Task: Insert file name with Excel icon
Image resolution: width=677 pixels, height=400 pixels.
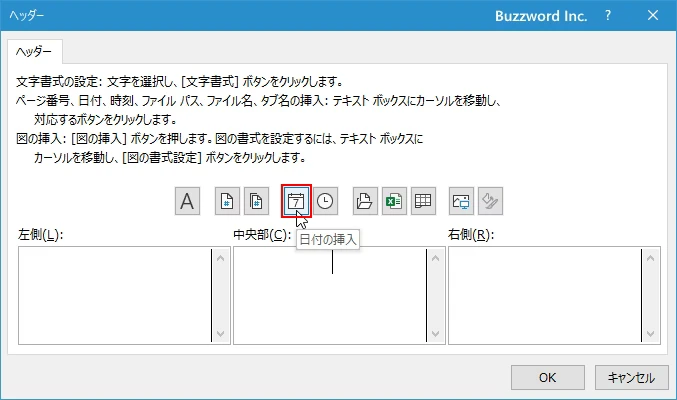Action: coord(394,201)
